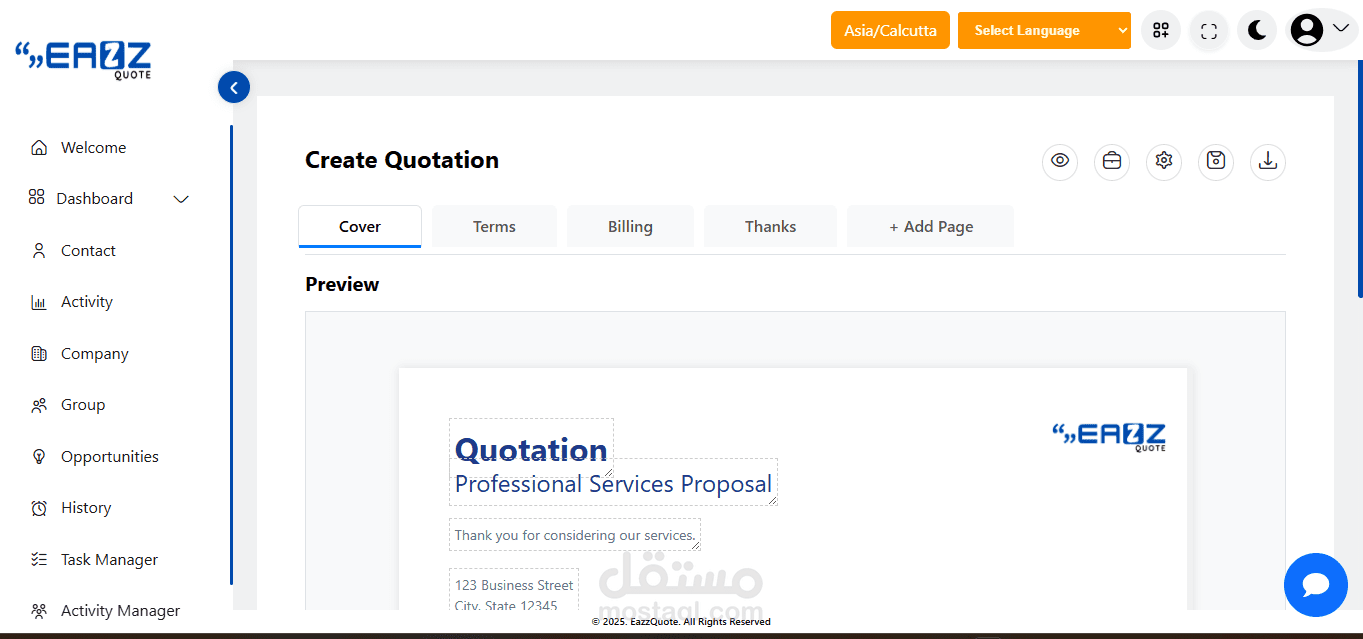Open Task Manager in the sidebar

click(x=110, y=560)
